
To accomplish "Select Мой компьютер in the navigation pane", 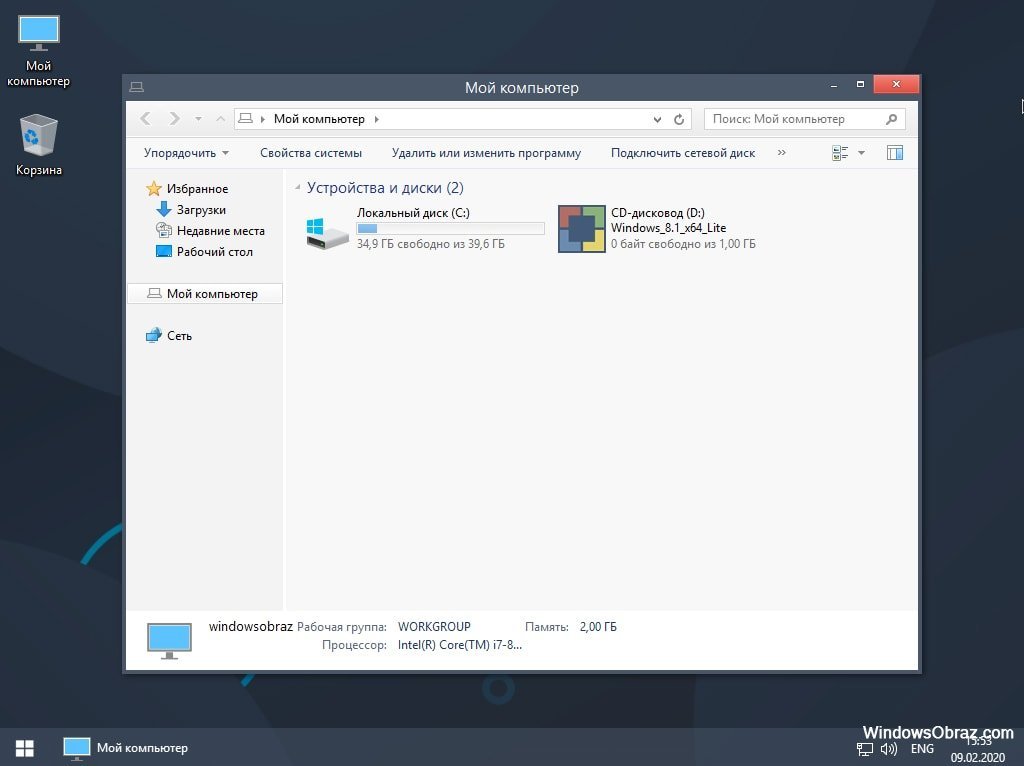I will pos(205,294).
